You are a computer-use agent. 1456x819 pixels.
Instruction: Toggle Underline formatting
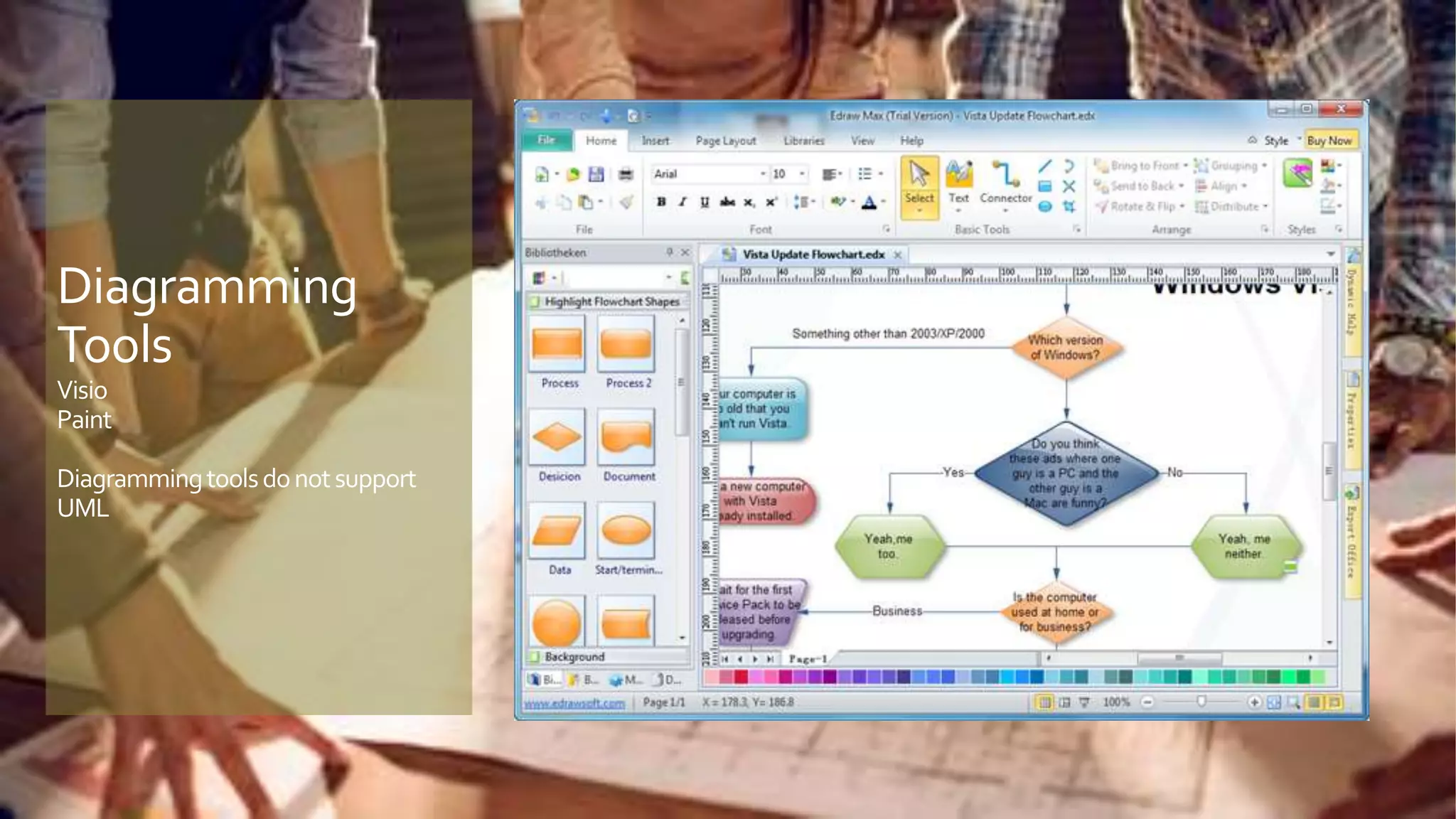[x=705, y=202]
